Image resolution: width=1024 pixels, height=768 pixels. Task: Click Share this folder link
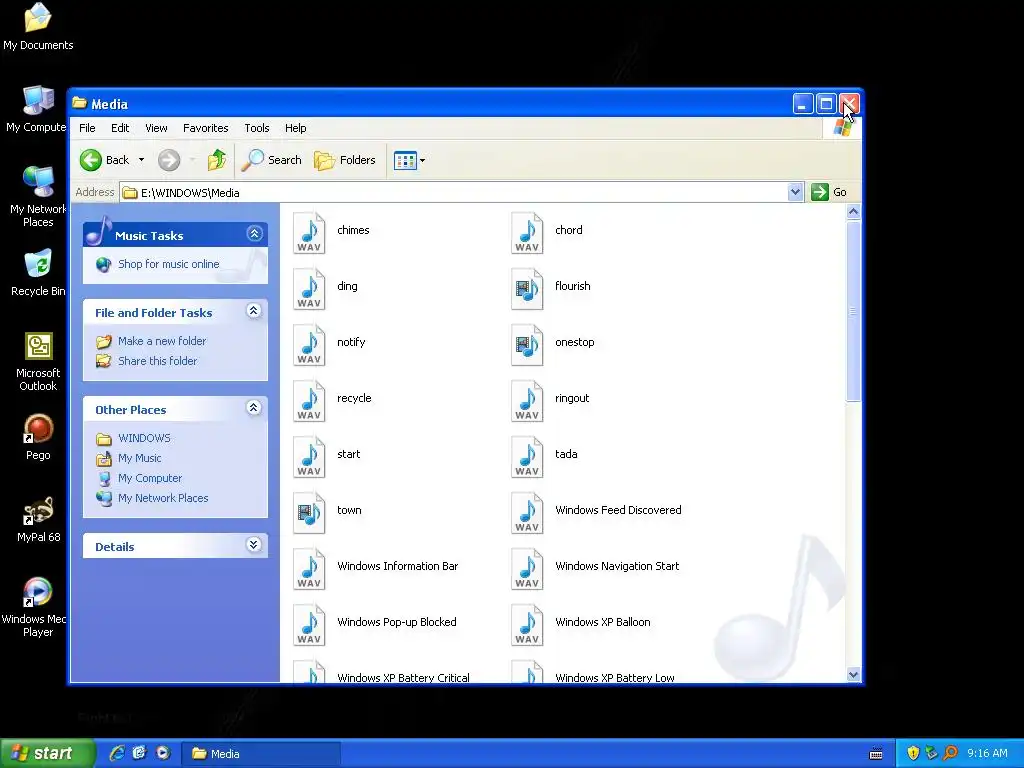[x=157, y=360]
